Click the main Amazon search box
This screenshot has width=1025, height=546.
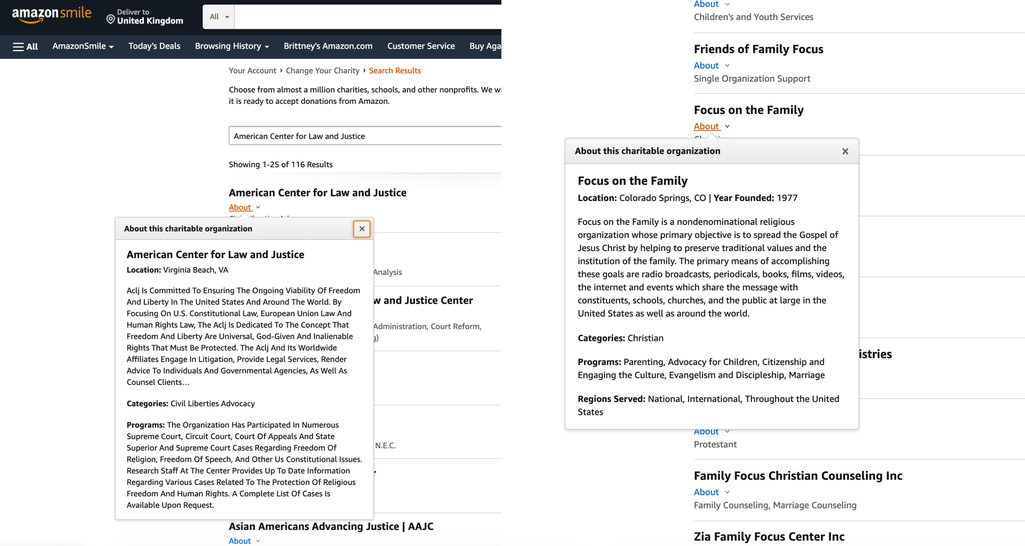368,17
